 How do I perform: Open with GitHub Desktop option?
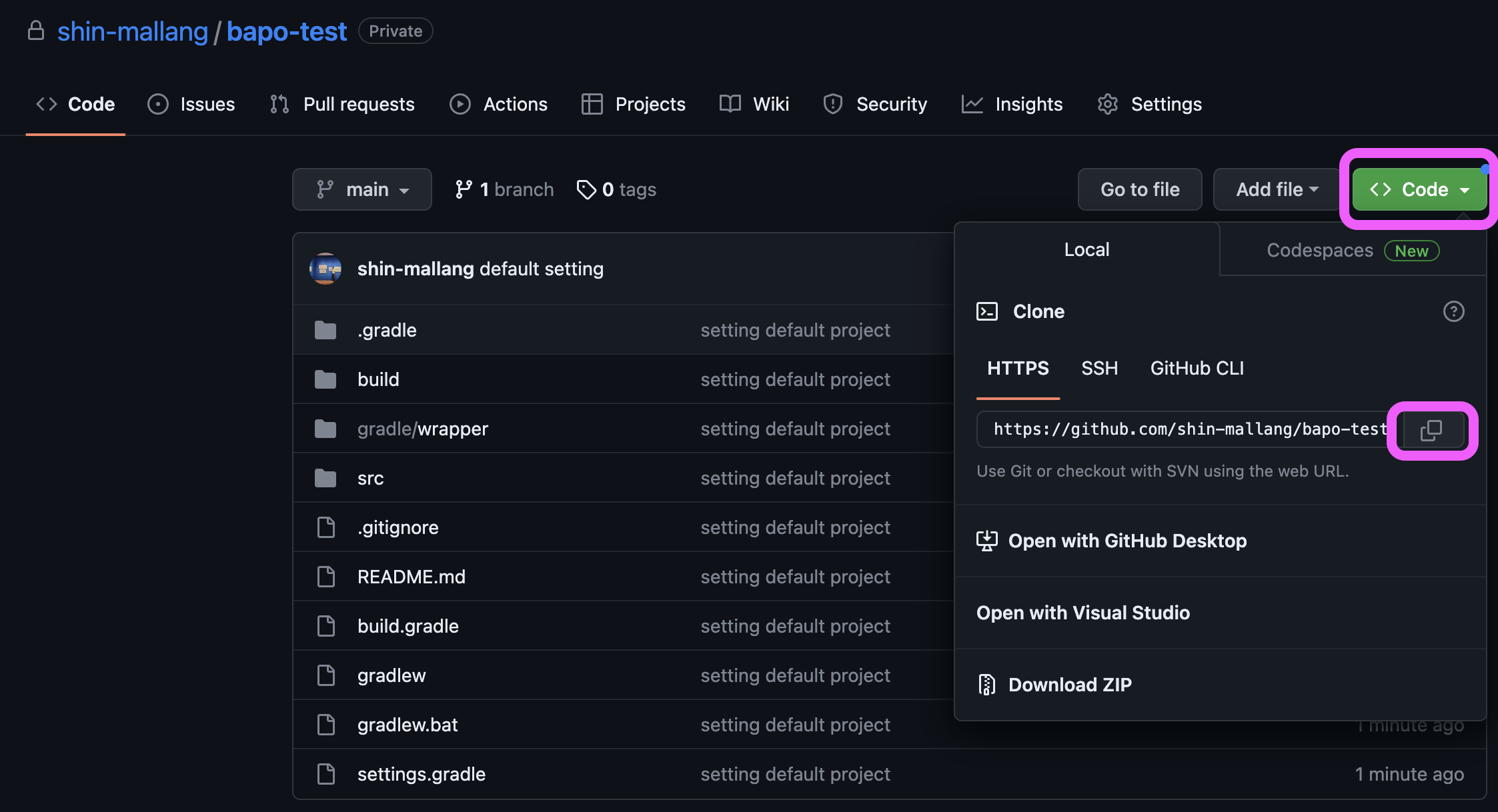1127,541
